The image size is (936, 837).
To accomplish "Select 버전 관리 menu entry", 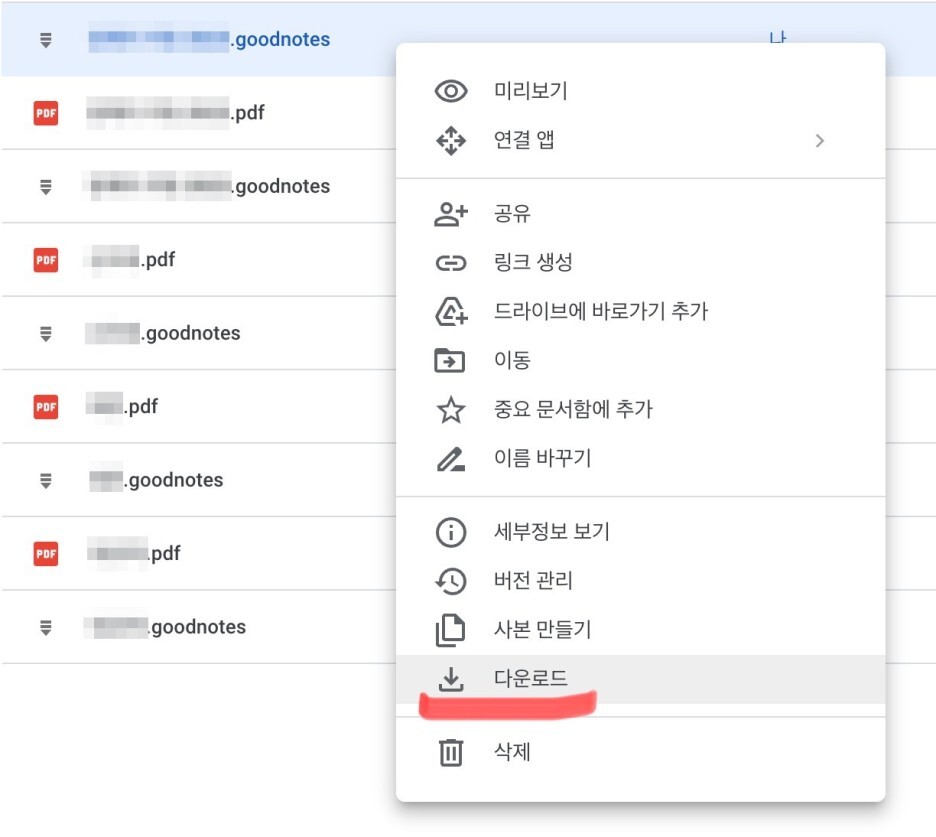I will [x=641, y=581].
